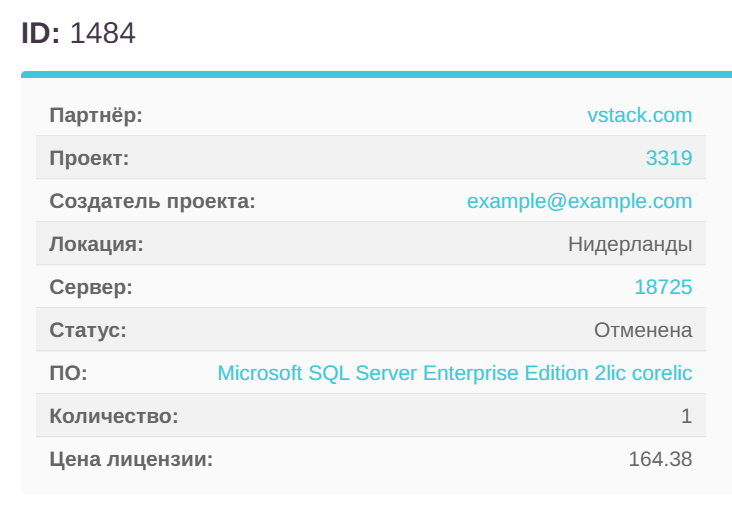Click the "Сервер:" label
The image size is (732, 510).
91,287
